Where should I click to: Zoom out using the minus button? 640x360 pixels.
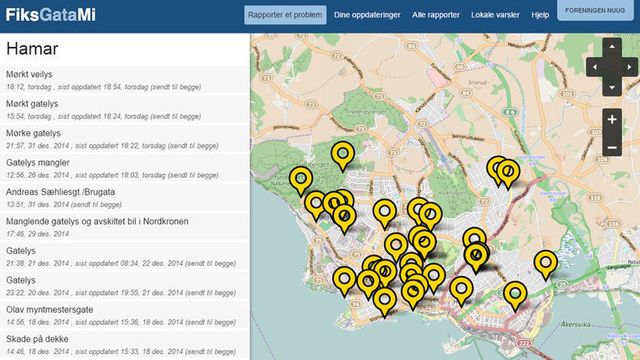[612, 147]
